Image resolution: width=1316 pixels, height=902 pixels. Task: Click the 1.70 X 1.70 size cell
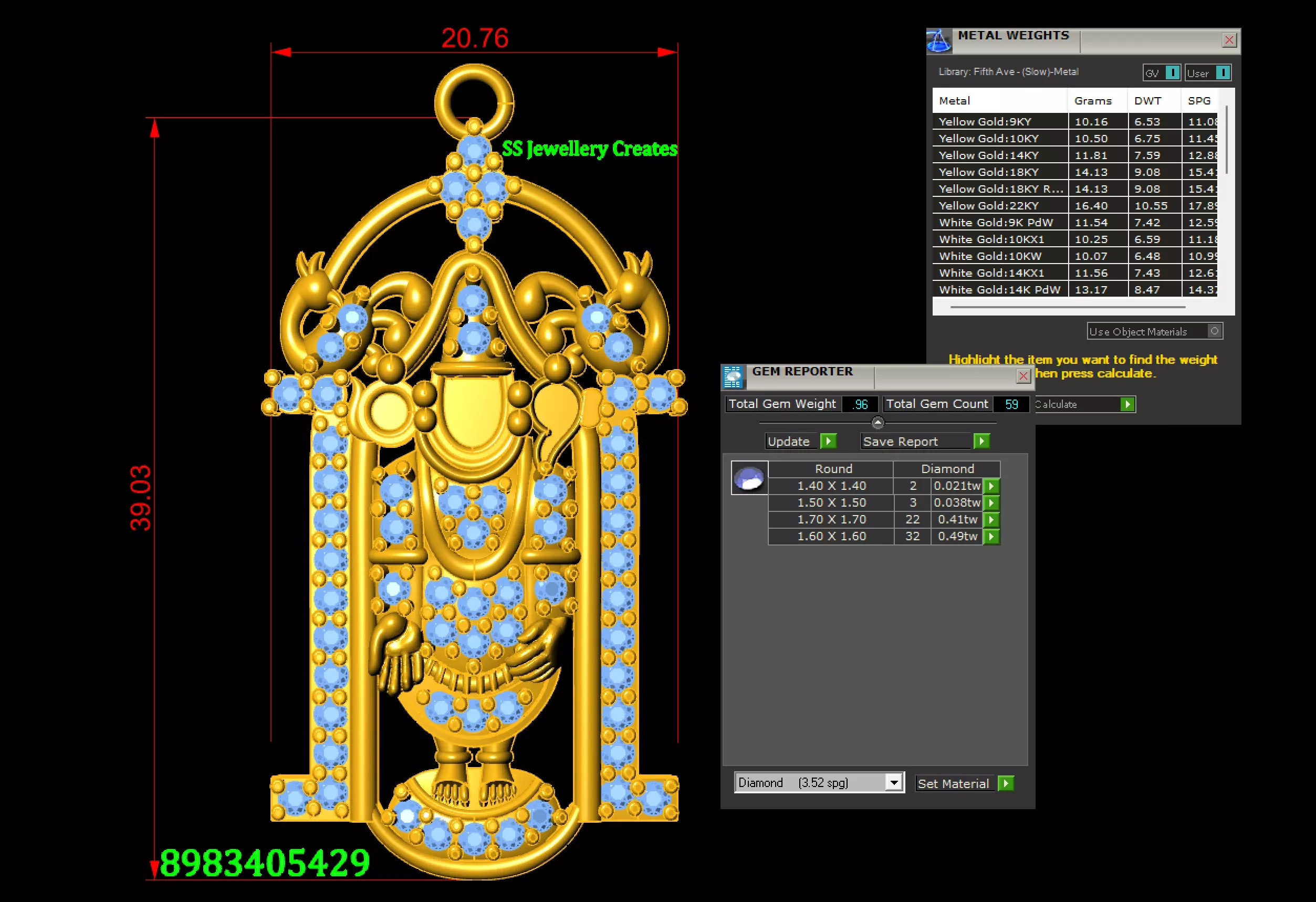(x=831, y=520)
